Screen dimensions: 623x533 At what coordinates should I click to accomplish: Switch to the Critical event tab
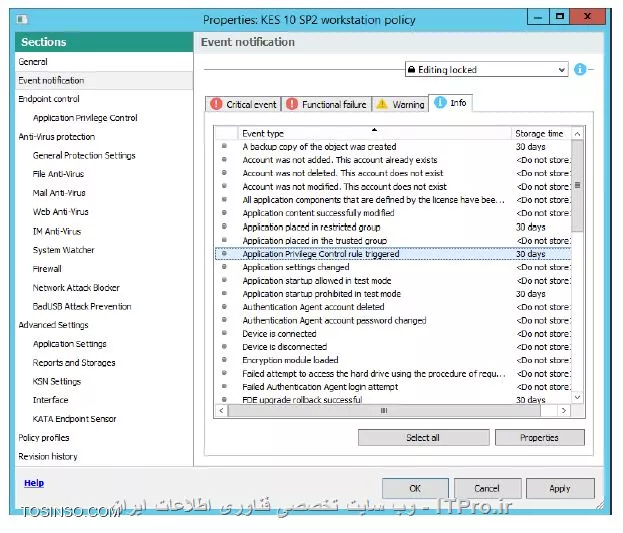pos(243,104)
